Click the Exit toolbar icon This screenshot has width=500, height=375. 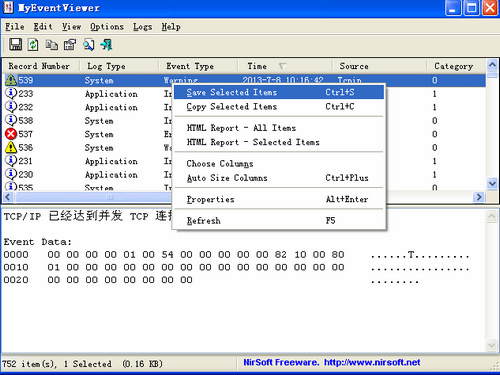(x=107, y=44)
